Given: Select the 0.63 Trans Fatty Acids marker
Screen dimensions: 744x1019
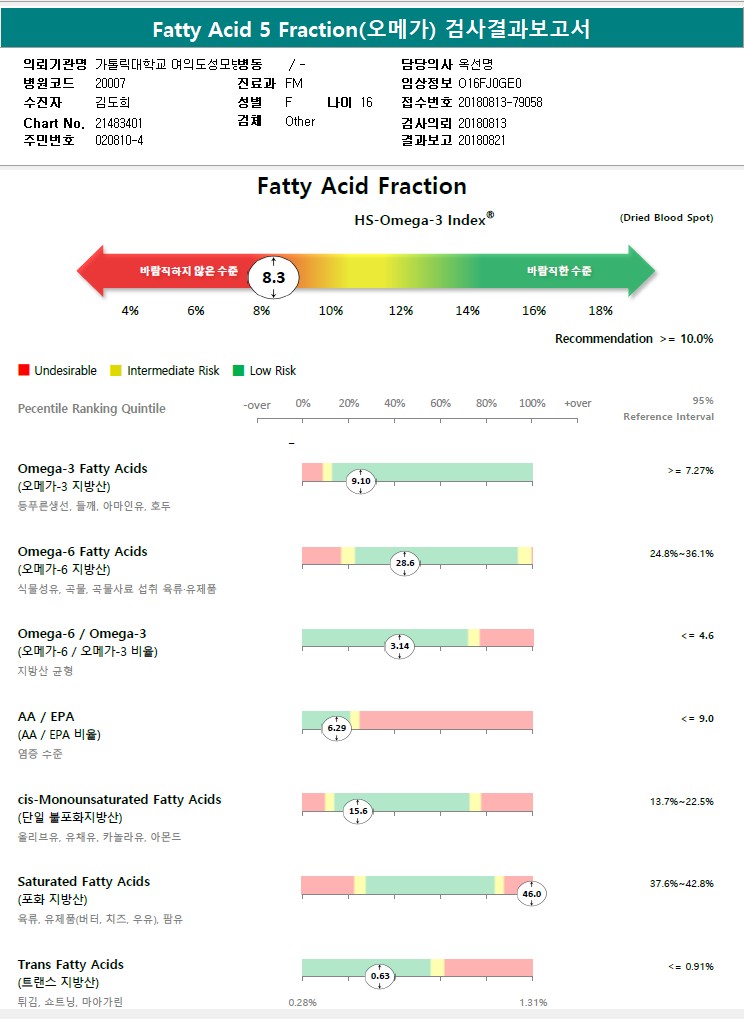Looking at the screenshot, I should point(380,976).
